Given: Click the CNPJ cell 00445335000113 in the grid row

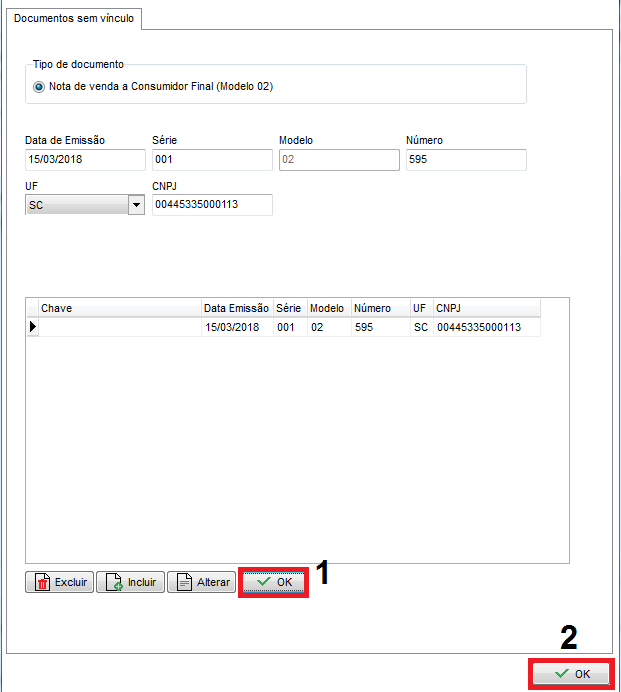Looking at the screenshot, I should pos(478,327).
